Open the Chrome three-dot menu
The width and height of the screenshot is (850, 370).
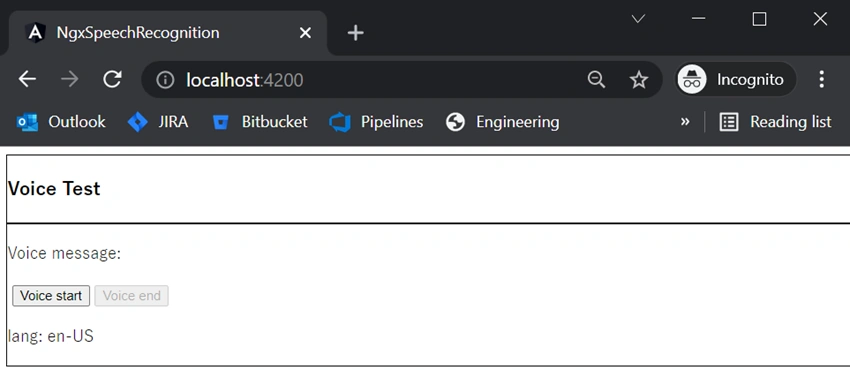(x=822, y=80)
